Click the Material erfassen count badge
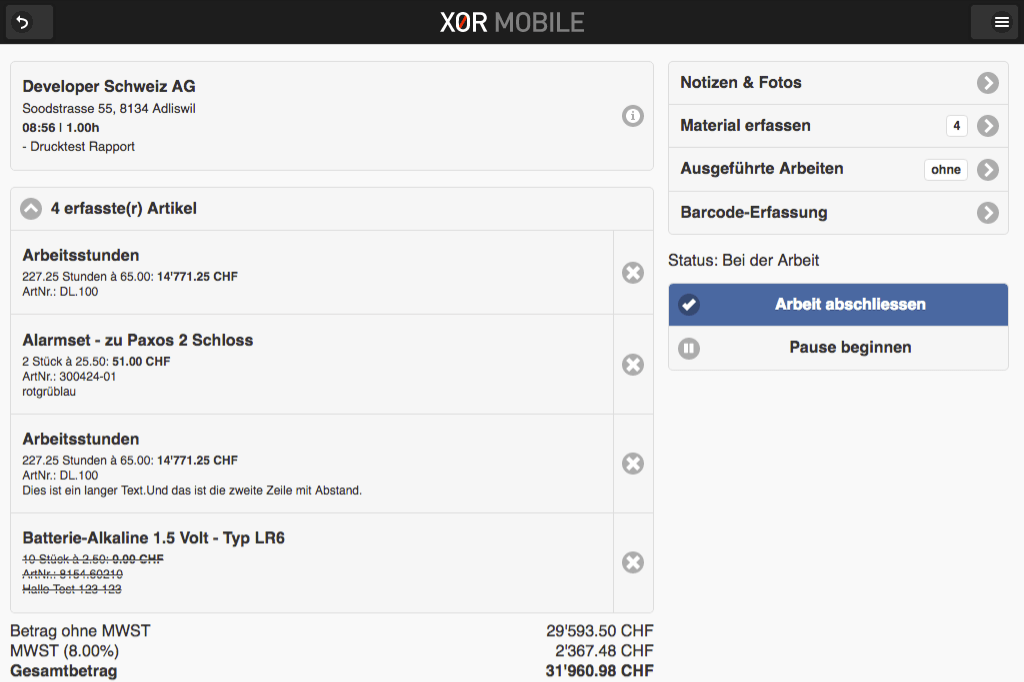This screenshot has height=682, width=1024. tap(957, 126)
